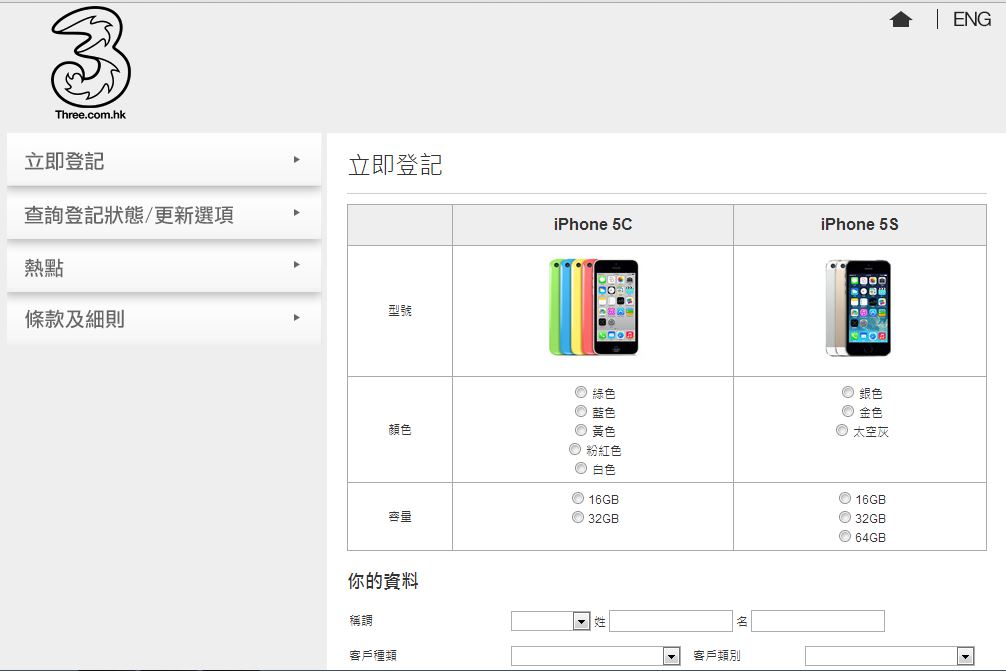
Task: Choose 64GB capacity for iPhone 5S
Action: tap(846, 537)
